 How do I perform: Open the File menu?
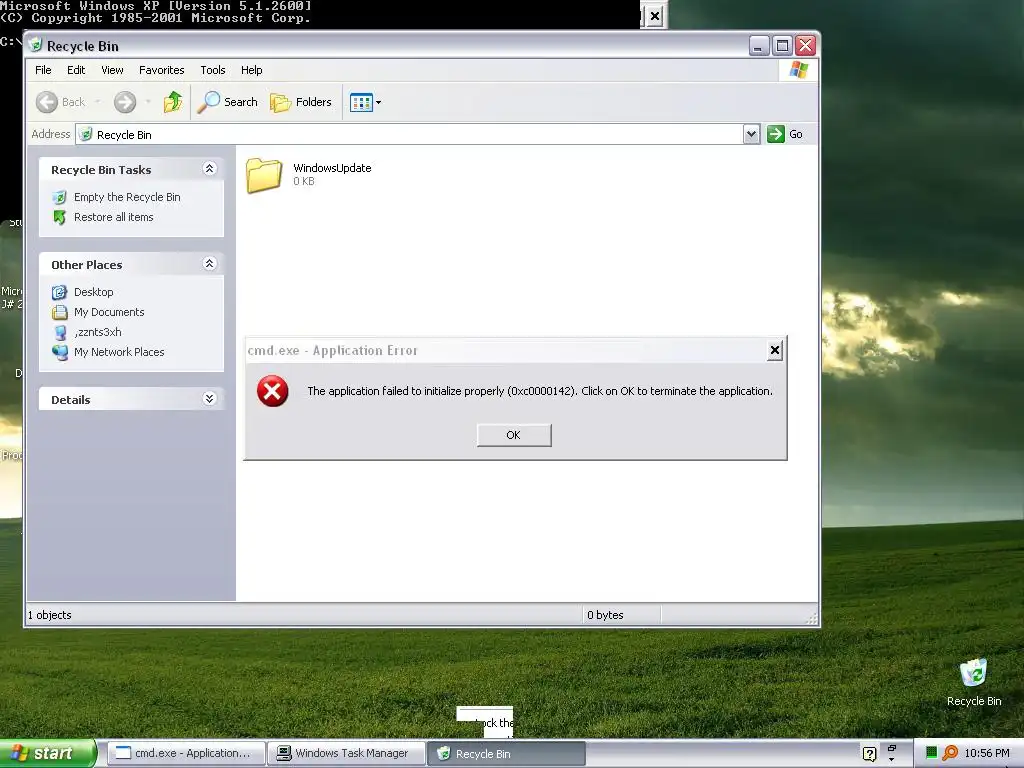point(43,70)
